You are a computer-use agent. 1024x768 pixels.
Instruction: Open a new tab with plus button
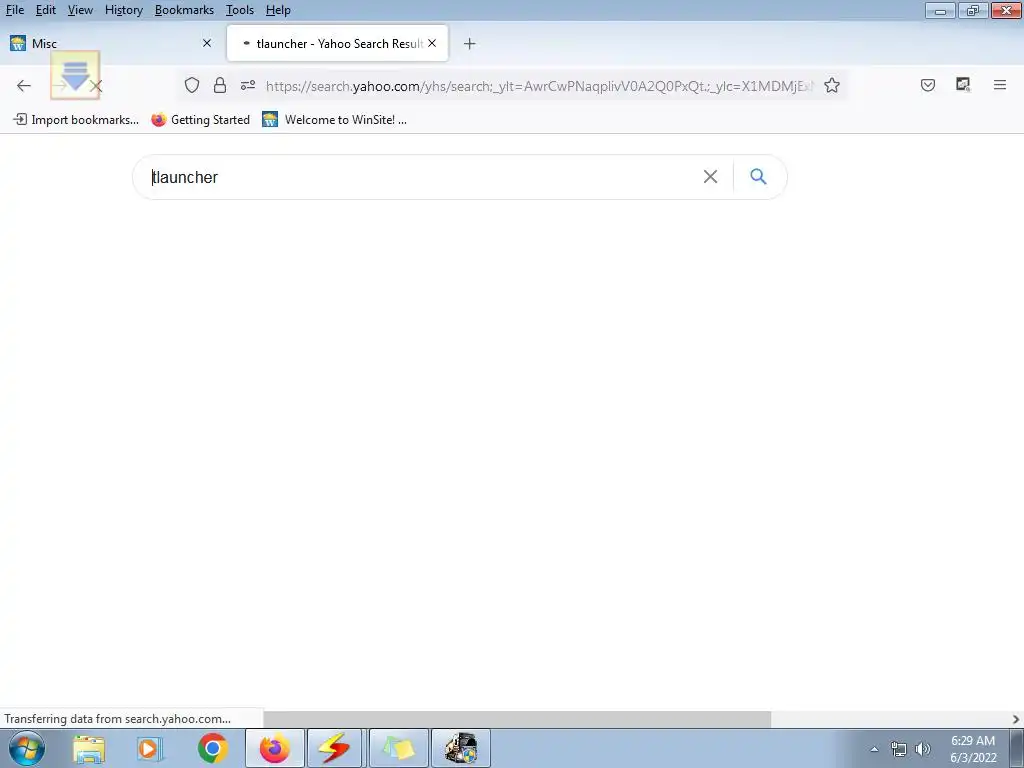pyautogui.click(x=469, y=44)
